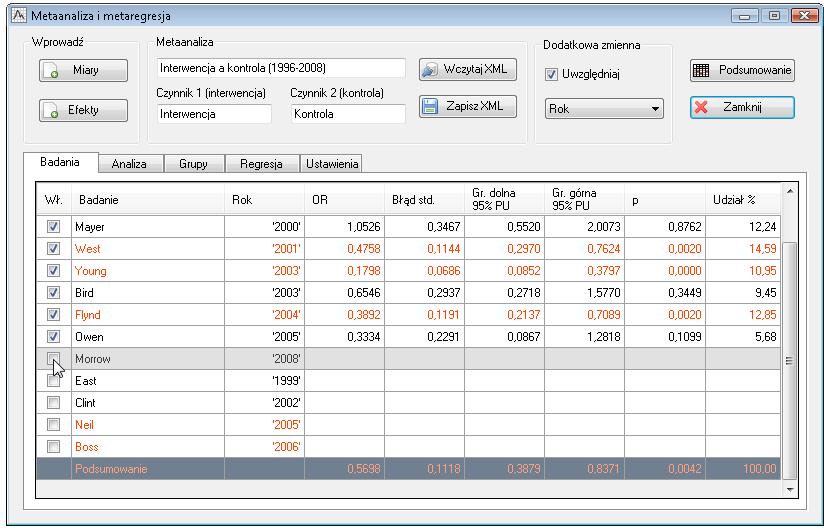Select the West study name cell
Screen dimensions: 824x532
[148, 249]
